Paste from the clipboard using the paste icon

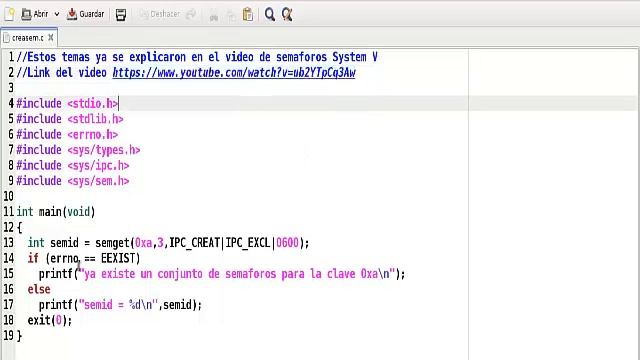(248, 15)
